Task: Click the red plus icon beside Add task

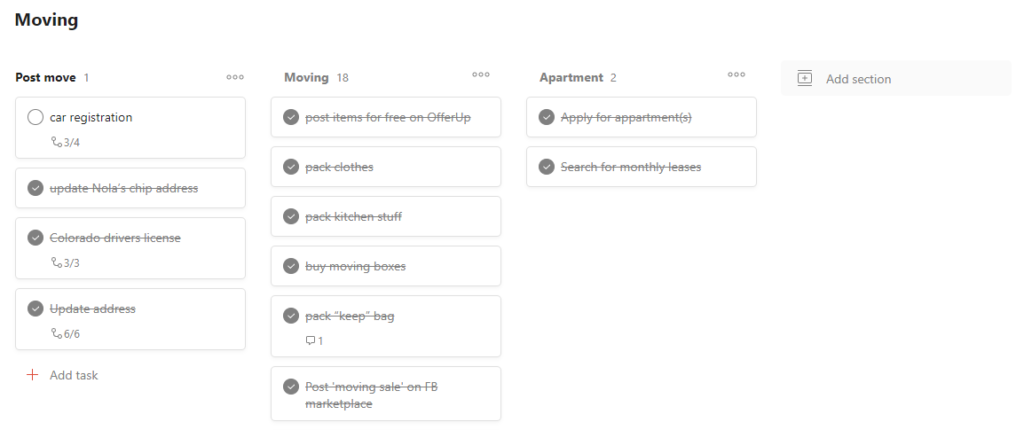Action: (32, 375)
